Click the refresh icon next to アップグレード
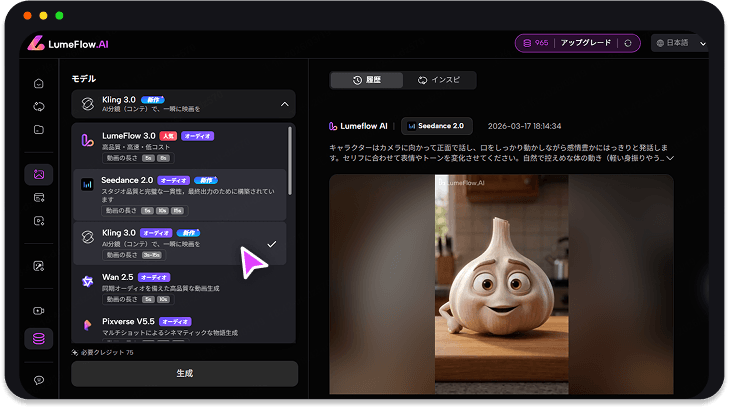Screen dimensions: 729x408 (628, 43)
